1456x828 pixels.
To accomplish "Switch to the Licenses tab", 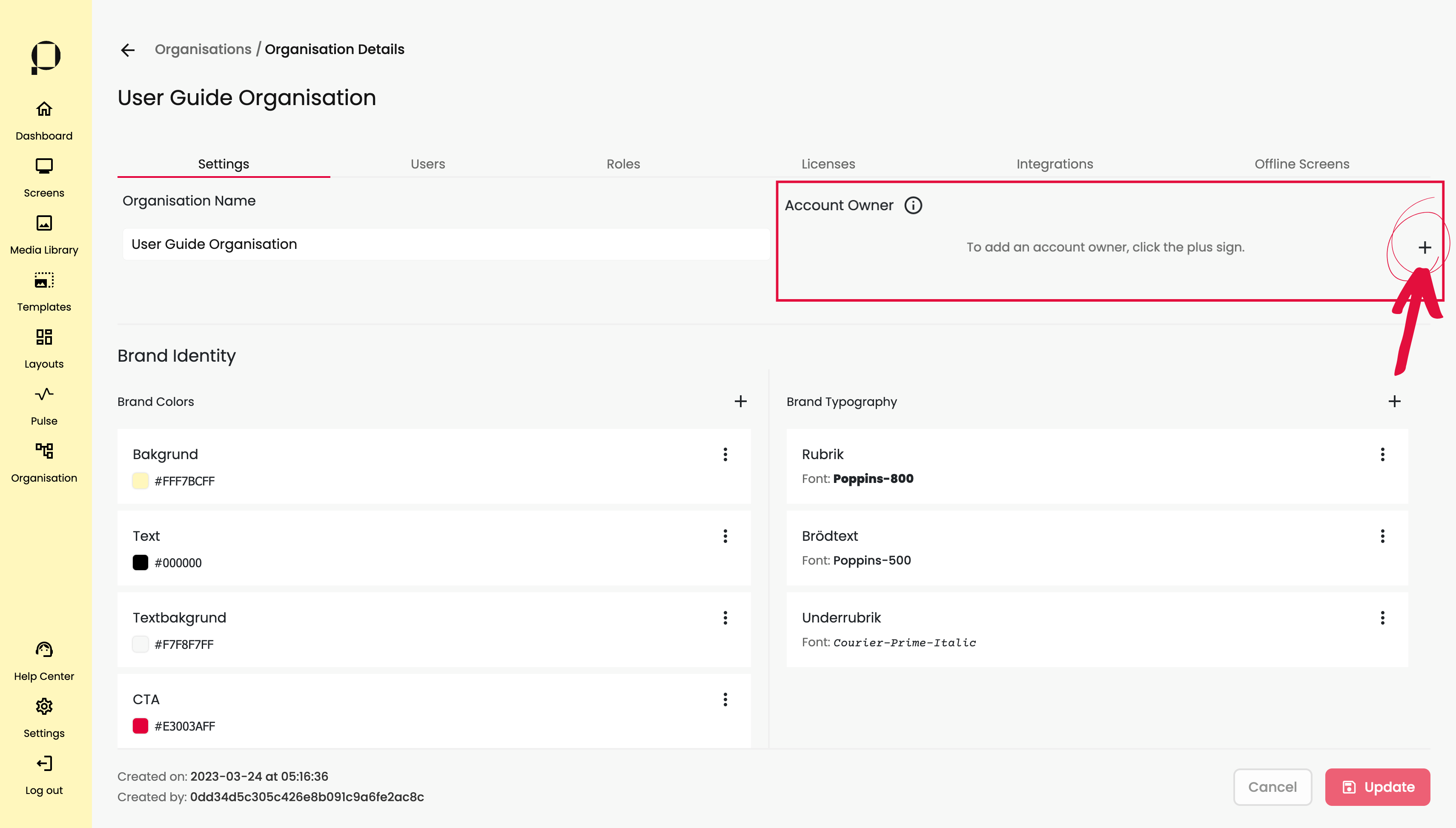I will pyautogui.click(x=828, y=164).
